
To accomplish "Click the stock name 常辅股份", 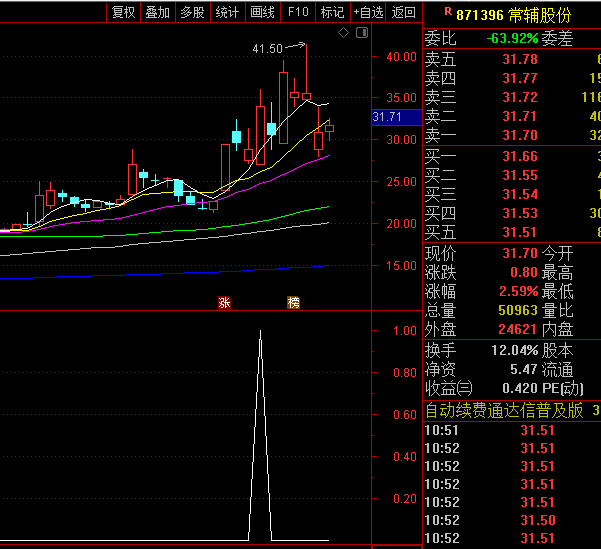I will click(540, 15).
